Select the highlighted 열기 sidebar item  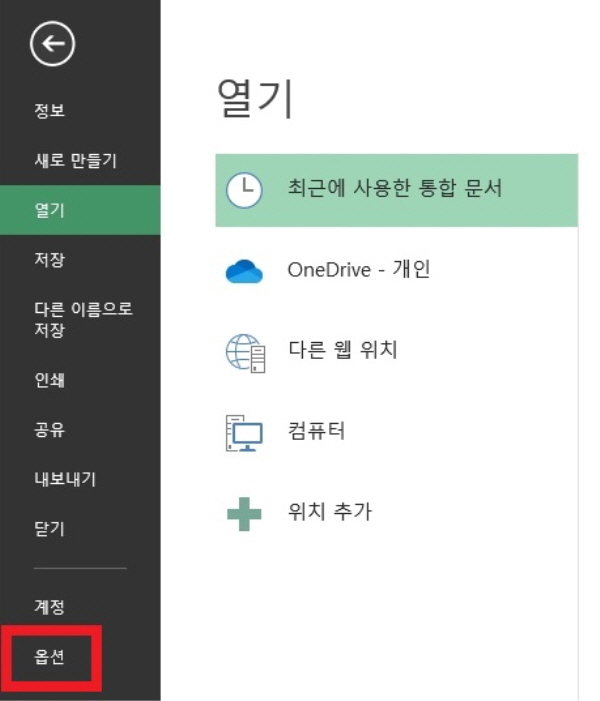pyautogui.click(x=80, y=210)
